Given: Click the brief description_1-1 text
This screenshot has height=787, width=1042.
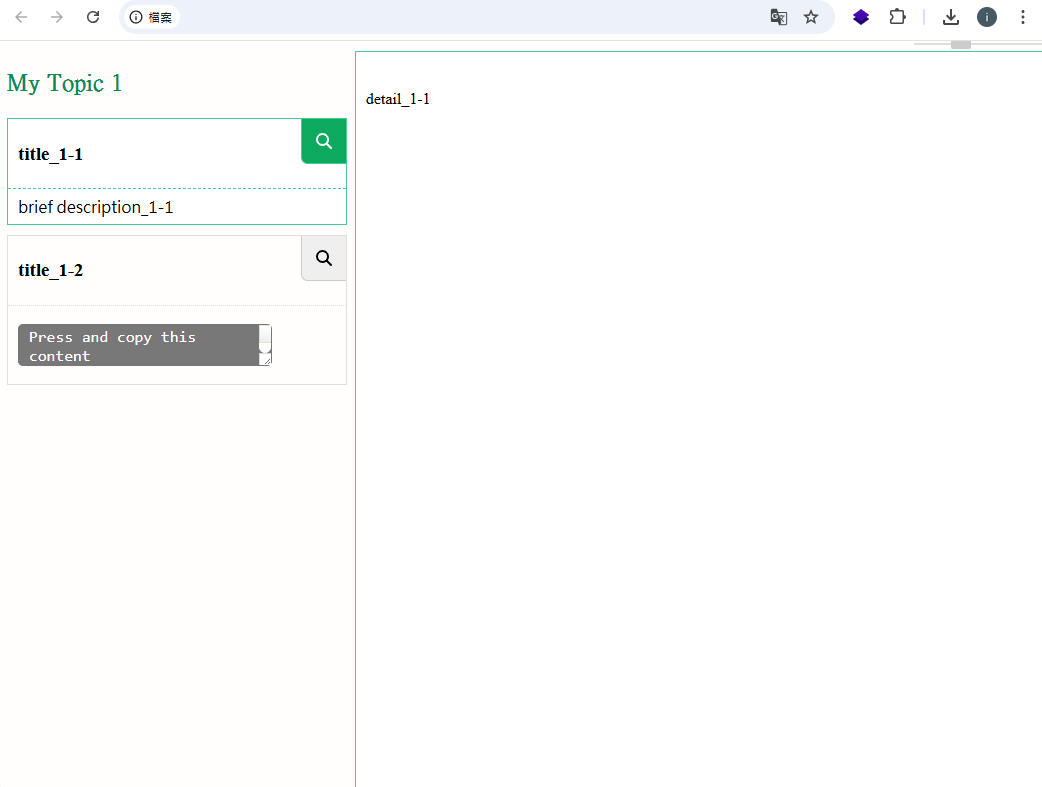Looking at the screenshot, I should [96, 207].
